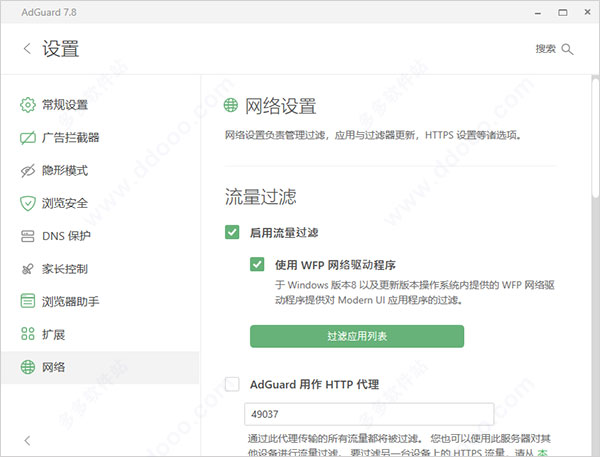The width and height of the screenshot is (600, 457).
Task: Click the globe icon beside 网络设置 heading
Action: coord(231,105)
